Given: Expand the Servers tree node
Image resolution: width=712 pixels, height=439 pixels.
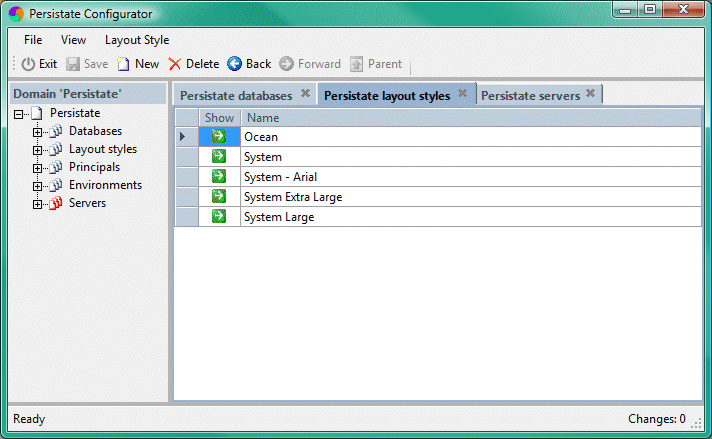Looking at the screenshot, I should (x=38, y=204).
